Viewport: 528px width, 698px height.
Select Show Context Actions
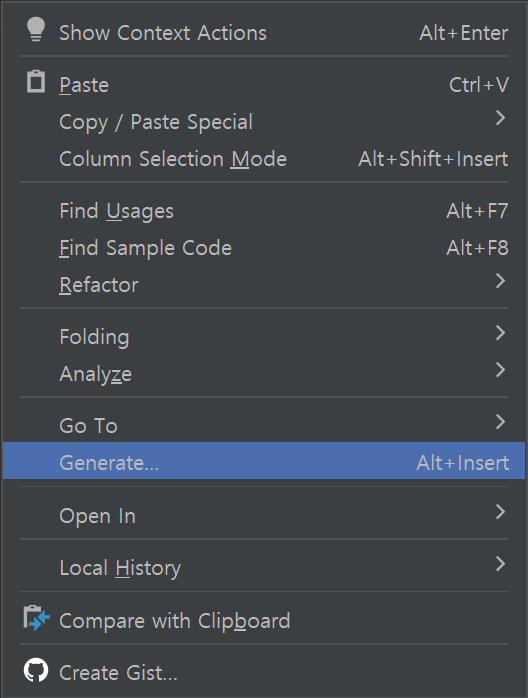[264, 33]
